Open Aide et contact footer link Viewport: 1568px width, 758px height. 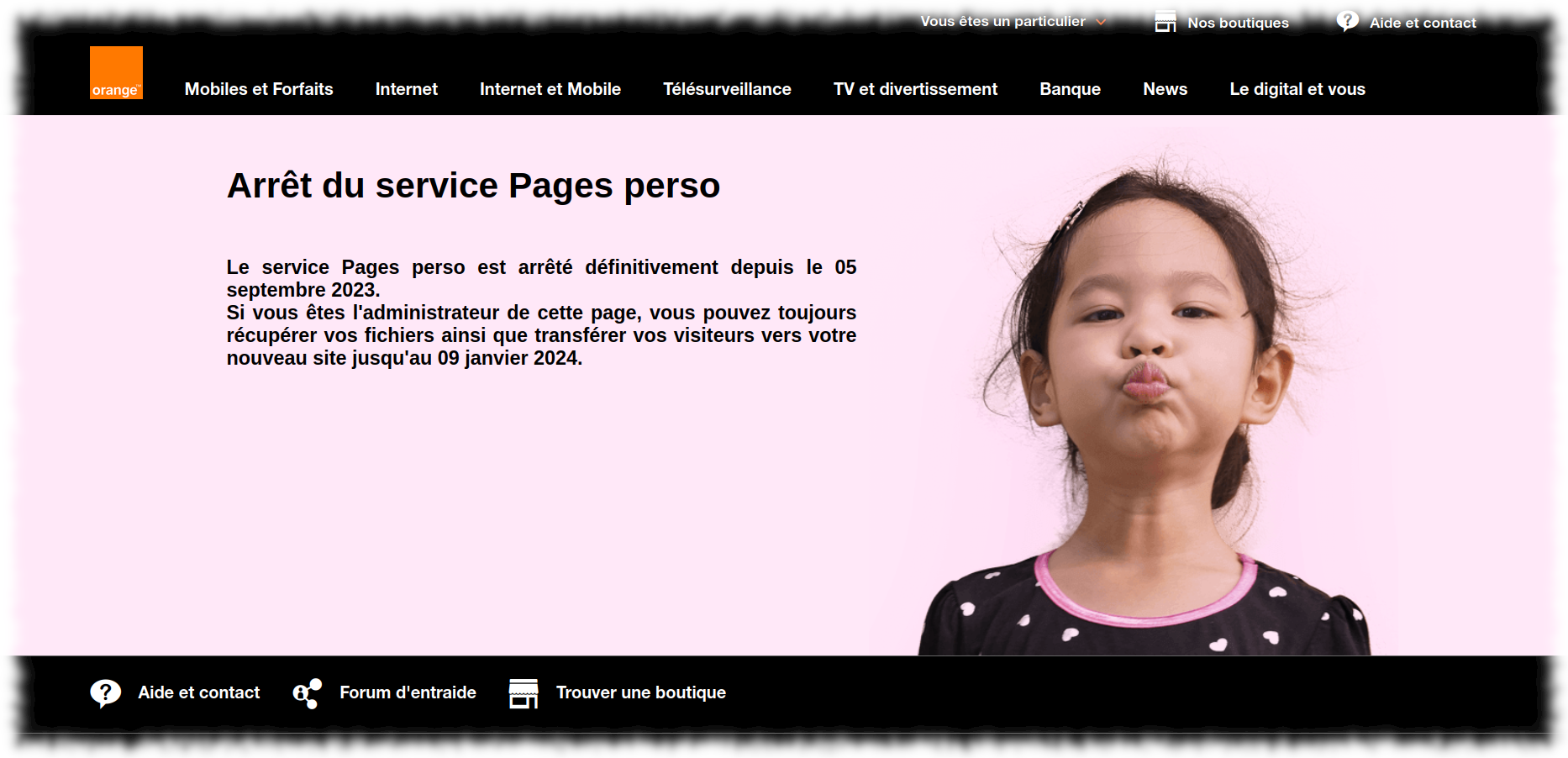point(199,692)
